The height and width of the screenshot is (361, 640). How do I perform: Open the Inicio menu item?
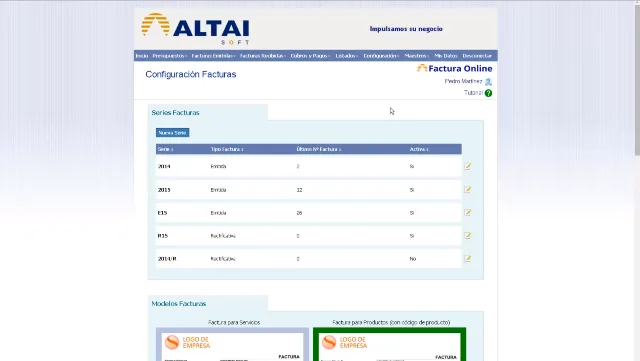(x=142, y=56)
